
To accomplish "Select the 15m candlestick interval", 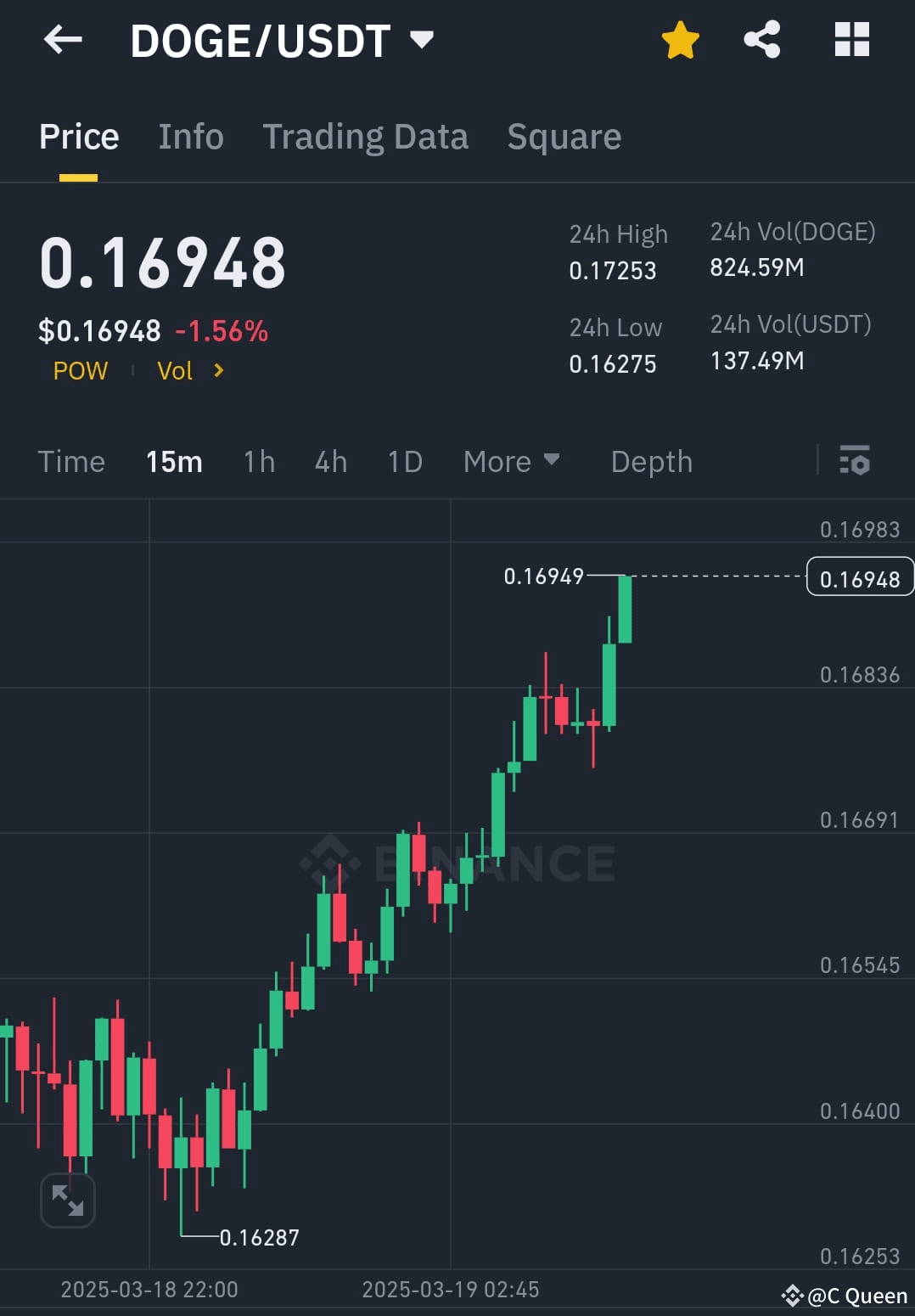I will pyautogui.click(x=173, y=461).
